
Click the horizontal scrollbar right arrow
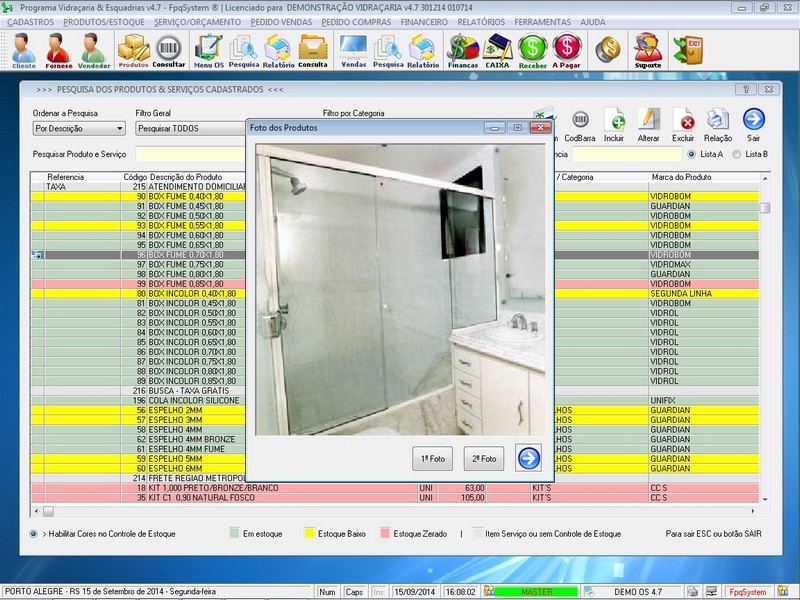coord(753,511)
